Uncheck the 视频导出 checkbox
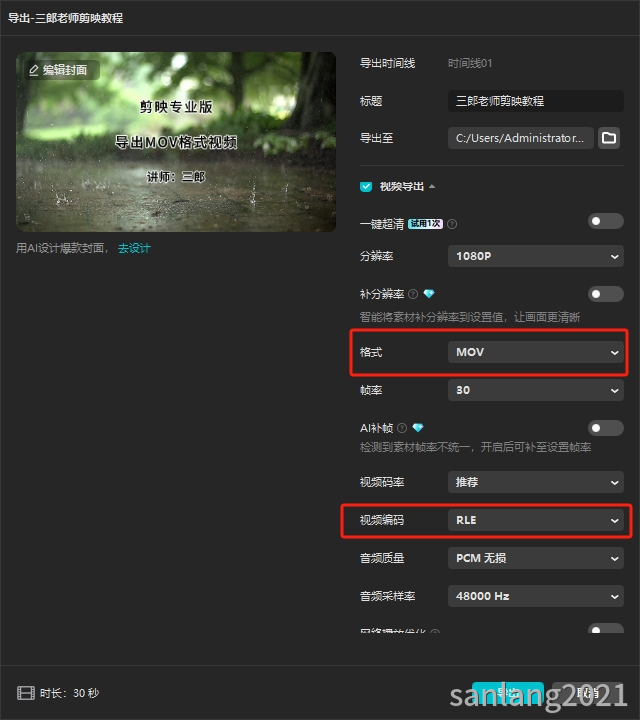 tap(366, 186)
